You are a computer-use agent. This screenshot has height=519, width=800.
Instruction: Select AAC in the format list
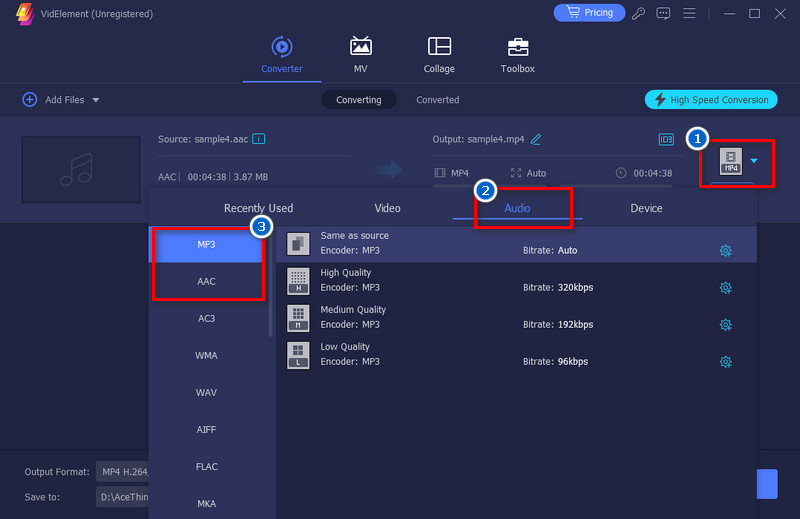coord(207,281)
